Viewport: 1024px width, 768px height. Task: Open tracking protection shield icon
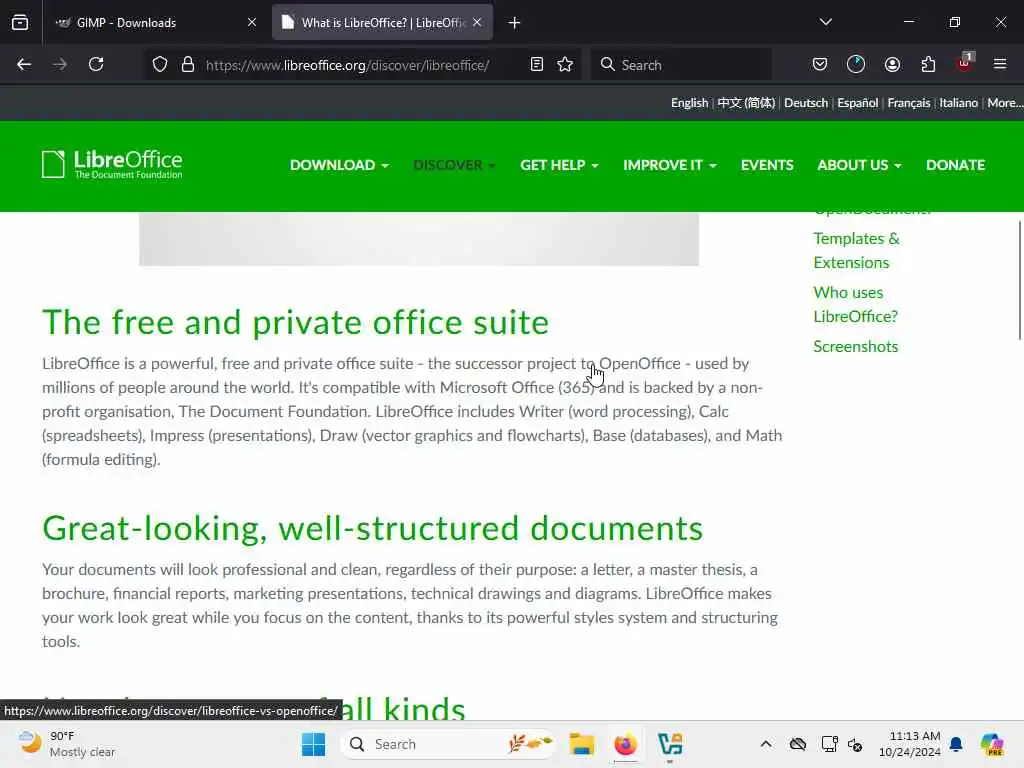coord(160,65)
